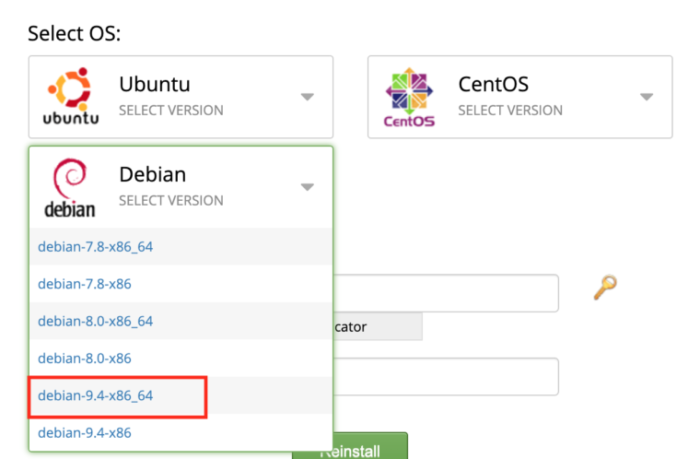Click the partially hidden gray button under the first field
This screenshot has width=700, height=459.
(377, 327)
